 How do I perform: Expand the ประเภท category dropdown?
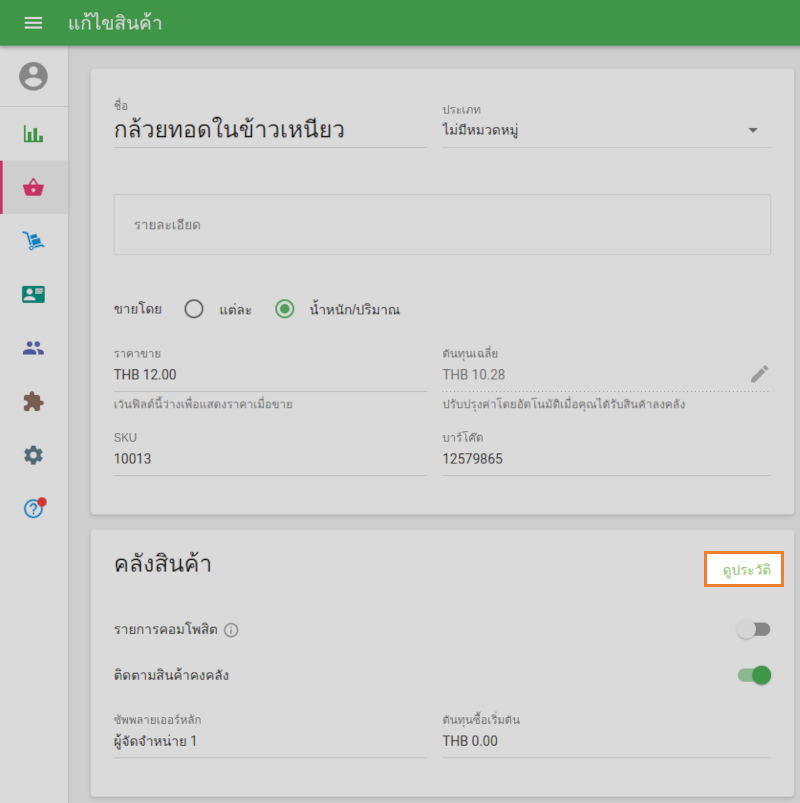coord(606,130)
